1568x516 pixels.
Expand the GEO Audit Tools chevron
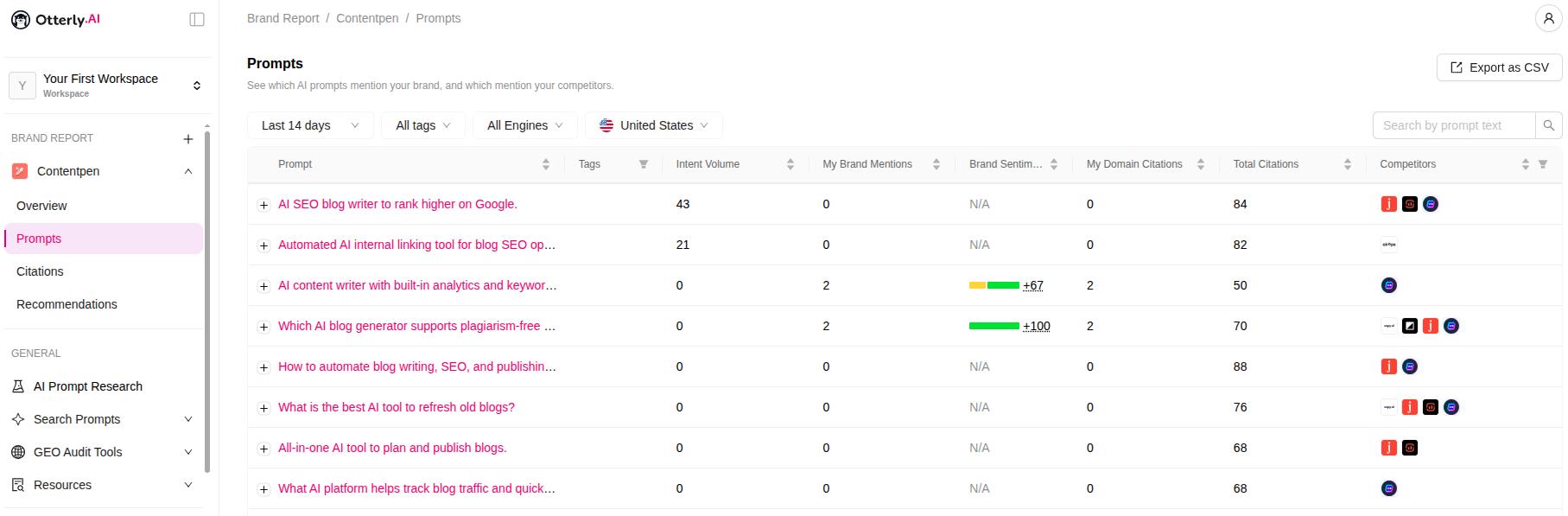coord(188,452)
